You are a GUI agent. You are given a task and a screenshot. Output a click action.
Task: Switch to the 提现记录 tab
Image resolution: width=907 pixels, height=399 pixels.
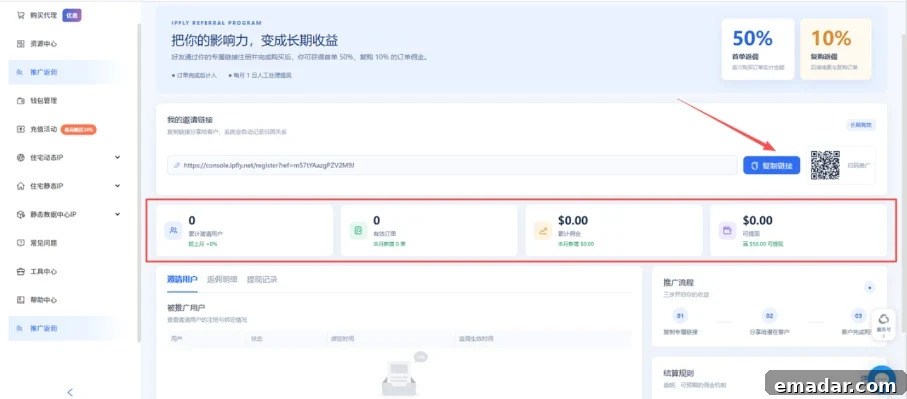[x=262, y=279]
